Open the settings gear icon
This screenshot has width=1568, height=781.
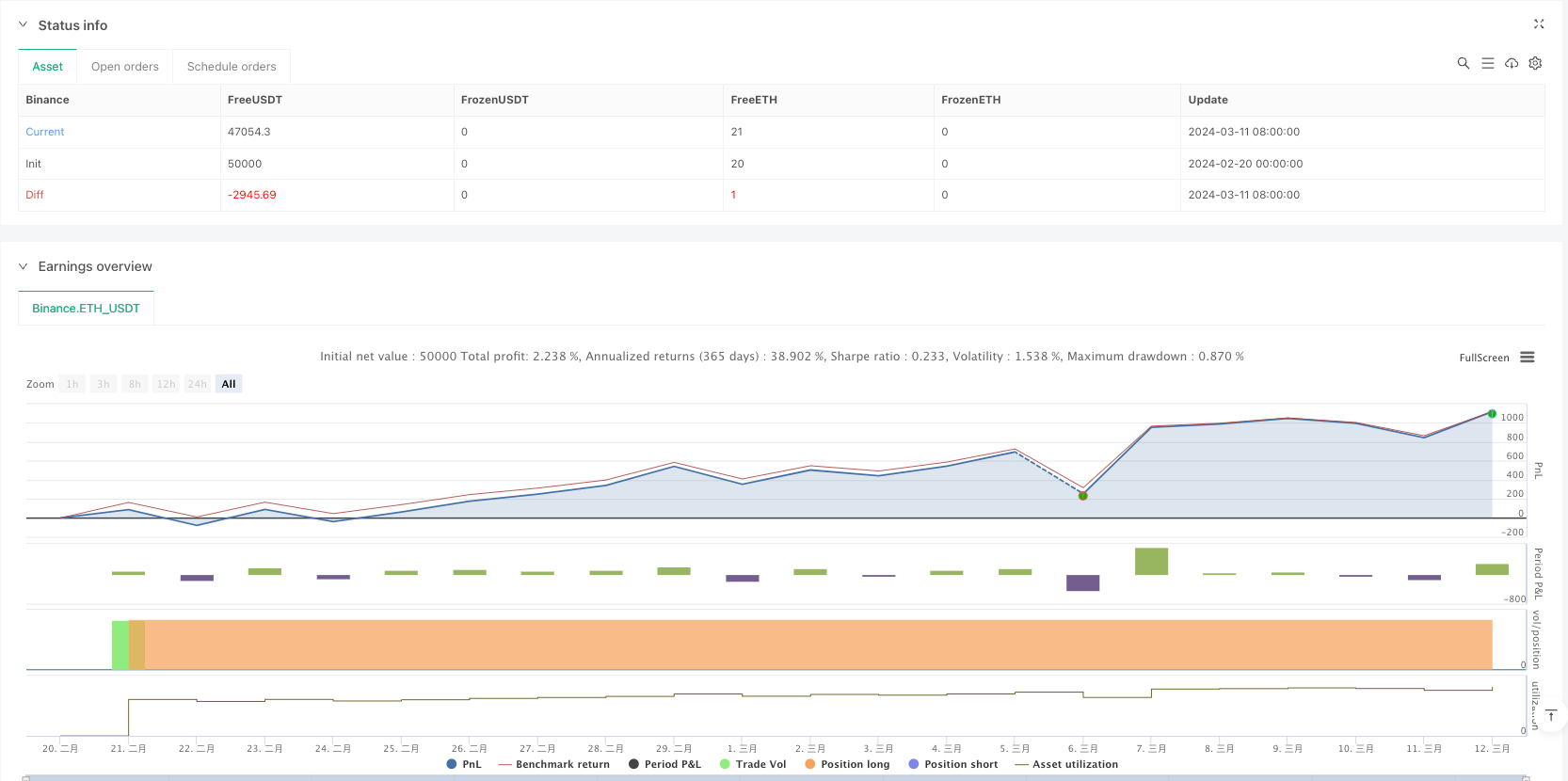1535,63
